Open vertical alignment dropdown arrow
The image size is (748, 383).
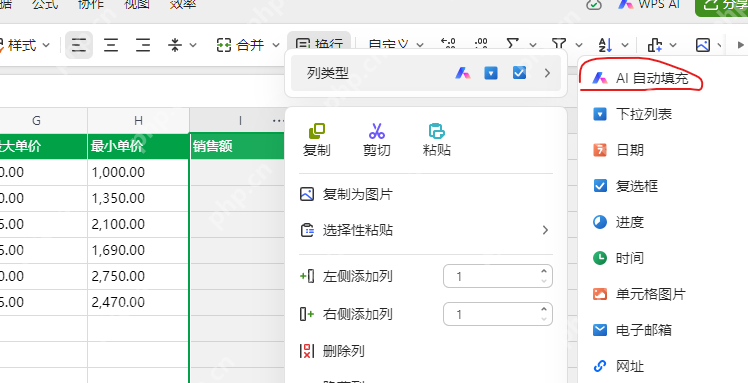193,45
